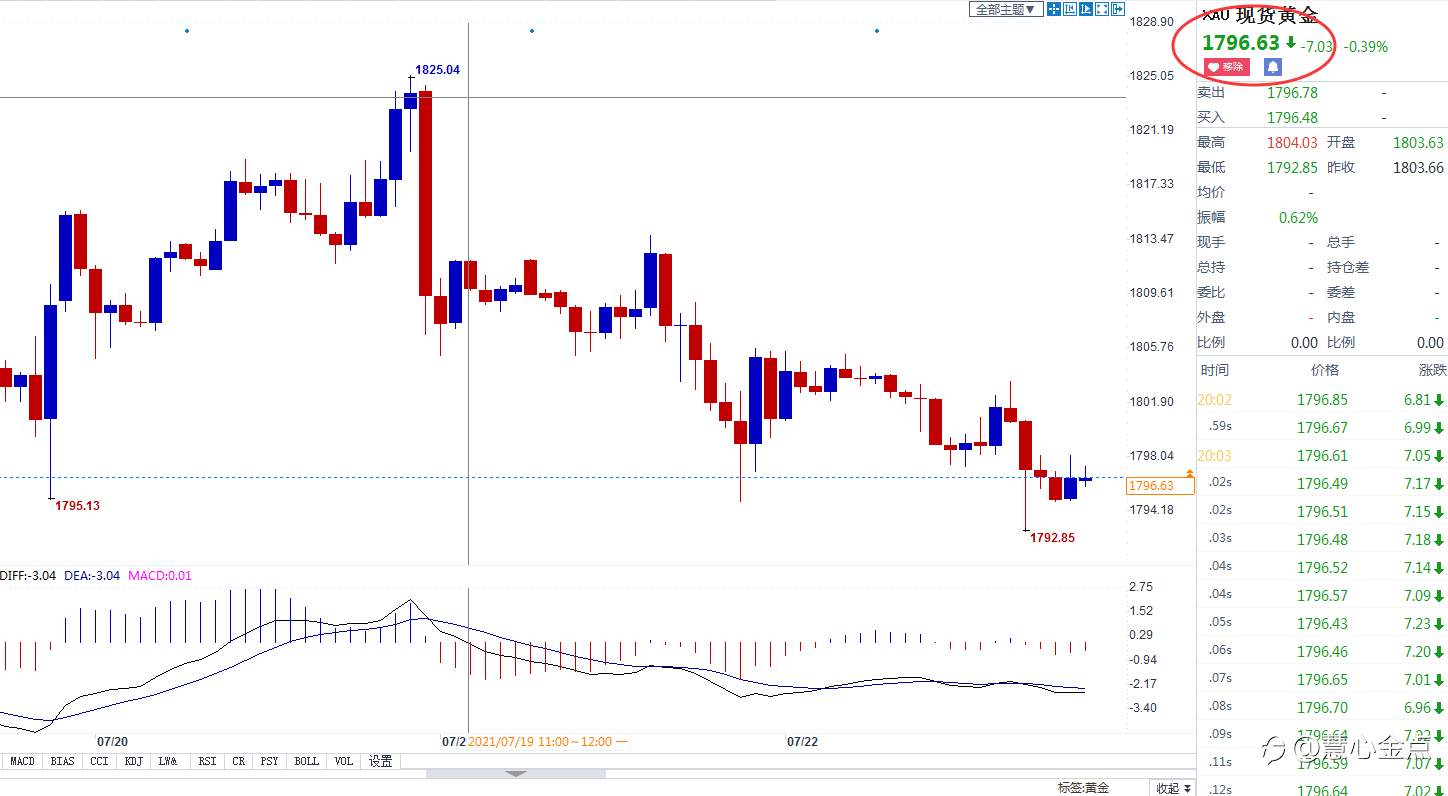Select the RSI indicator tab
The image size is (1448, 796).
(x=207, y=761)
